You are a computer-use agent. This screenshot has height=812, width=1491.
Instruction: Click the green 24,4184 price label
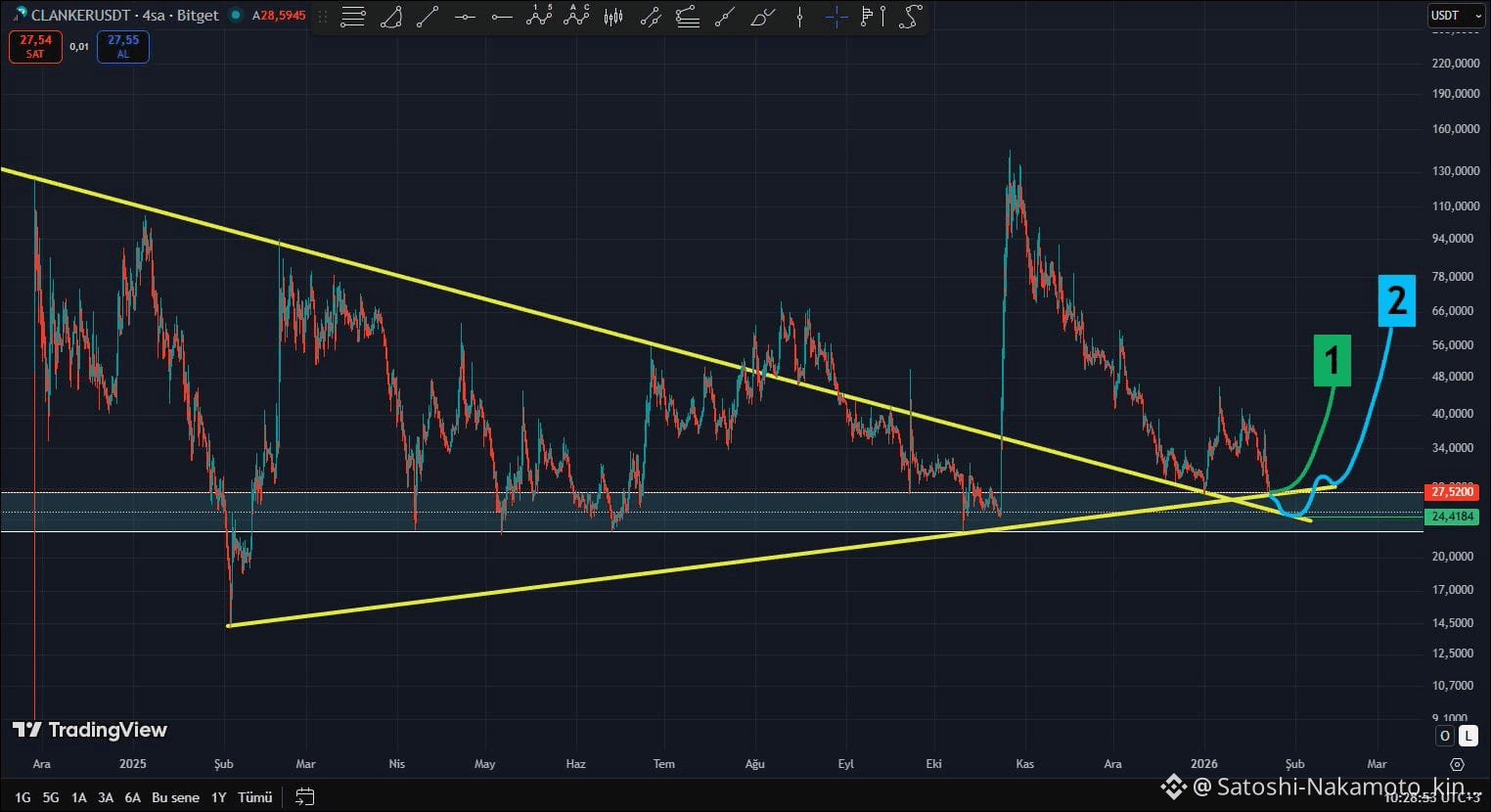1452,517
